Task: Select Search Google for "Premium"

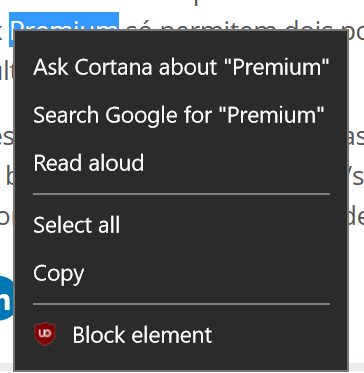Action: click(181, 115)
